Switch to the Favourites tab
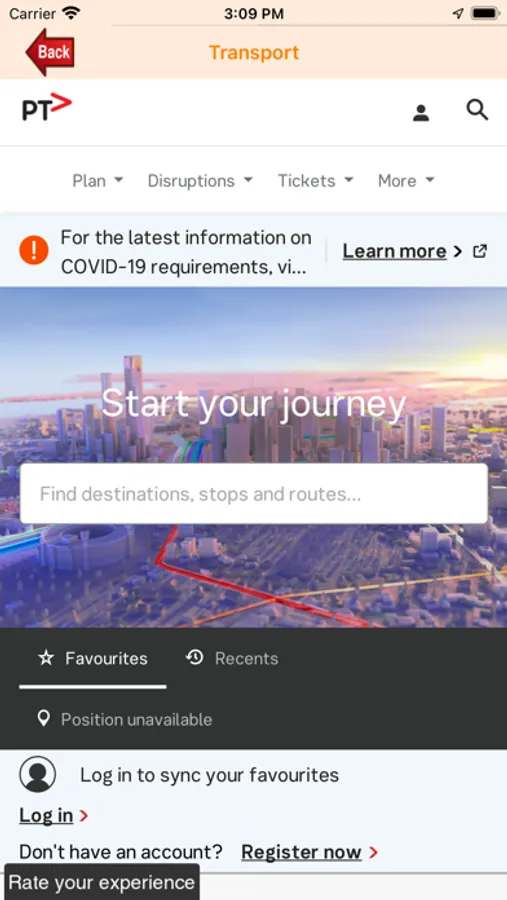Viewport: 507px width, 900px height. [x=92, y=658]
